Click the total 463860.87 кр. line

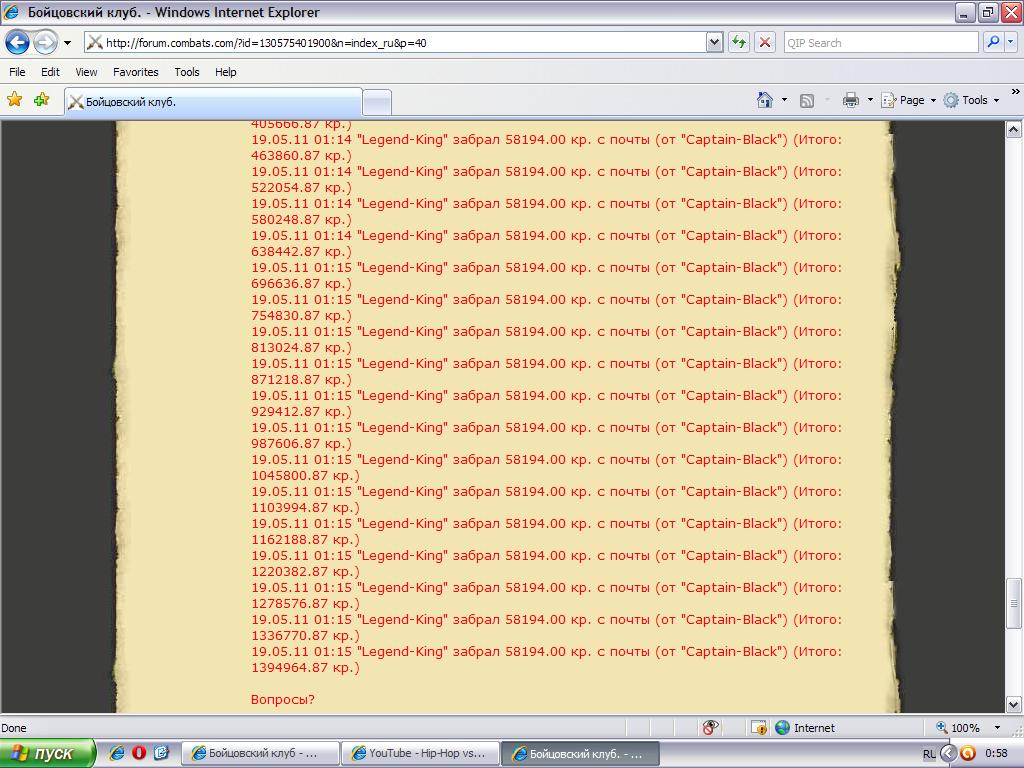(x=301, y=155)
